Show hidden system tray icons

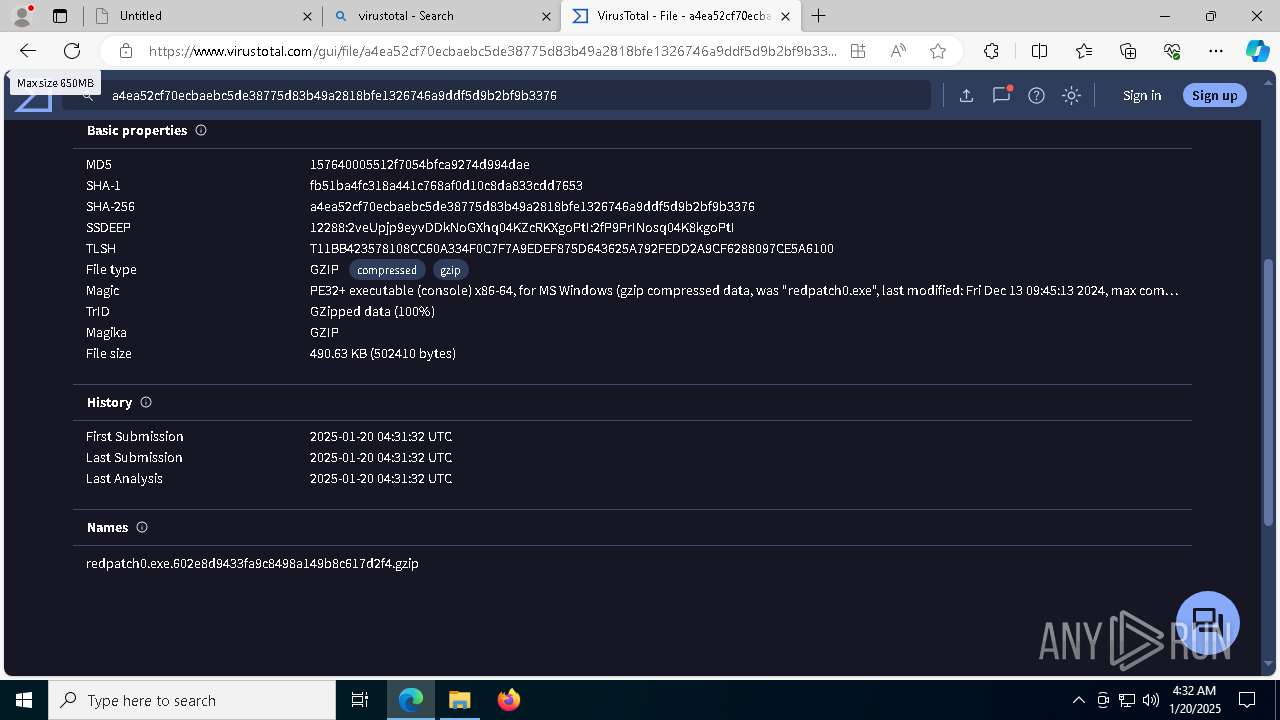pos(1078,700)
